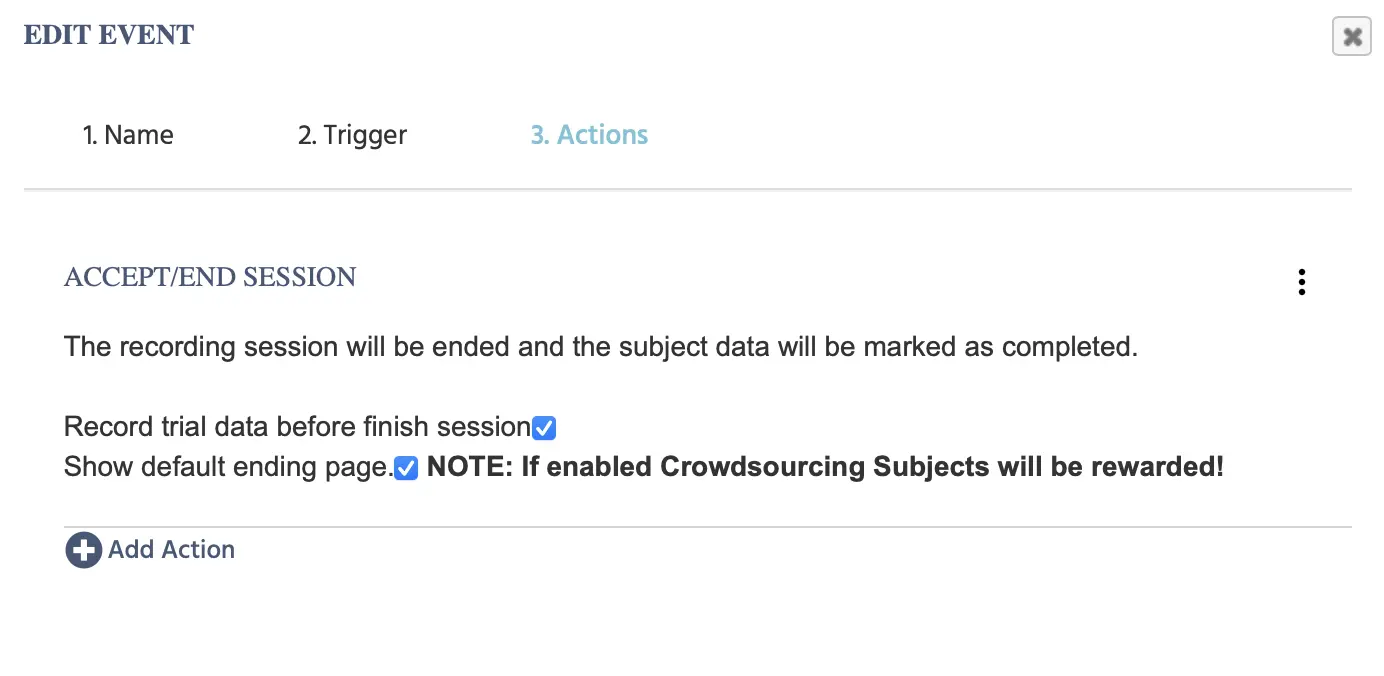Click the plus icon beside Add Action
1384x676 pixels.
click(83, 550)
